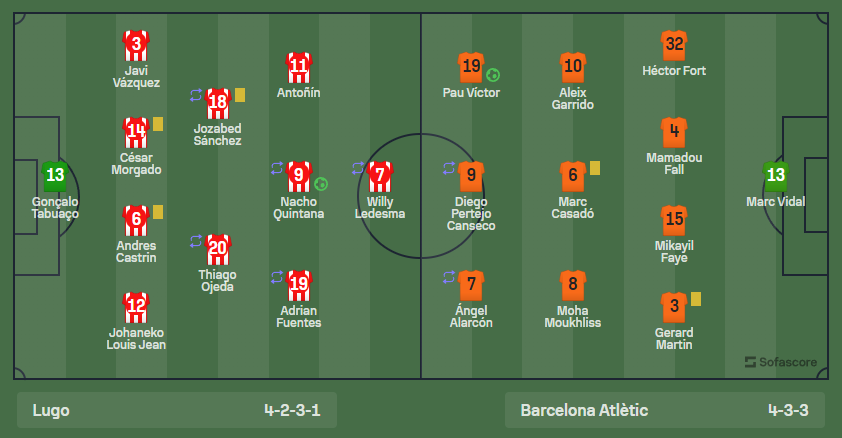
Task: Click substitution arrows beside Willy Ledesma
Action: click(358, 168)
